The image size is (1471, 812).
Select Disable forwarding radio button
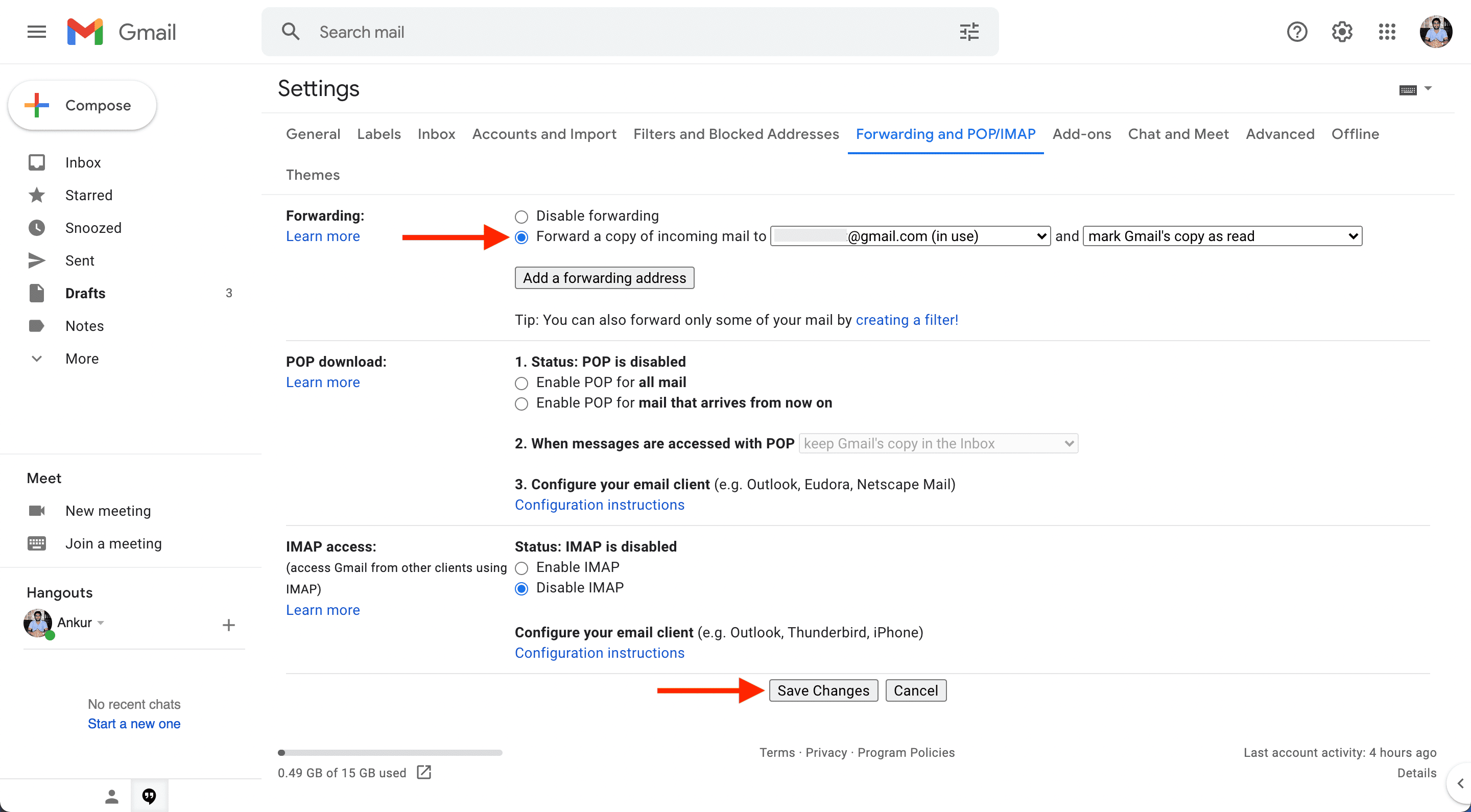click(521, 217)
